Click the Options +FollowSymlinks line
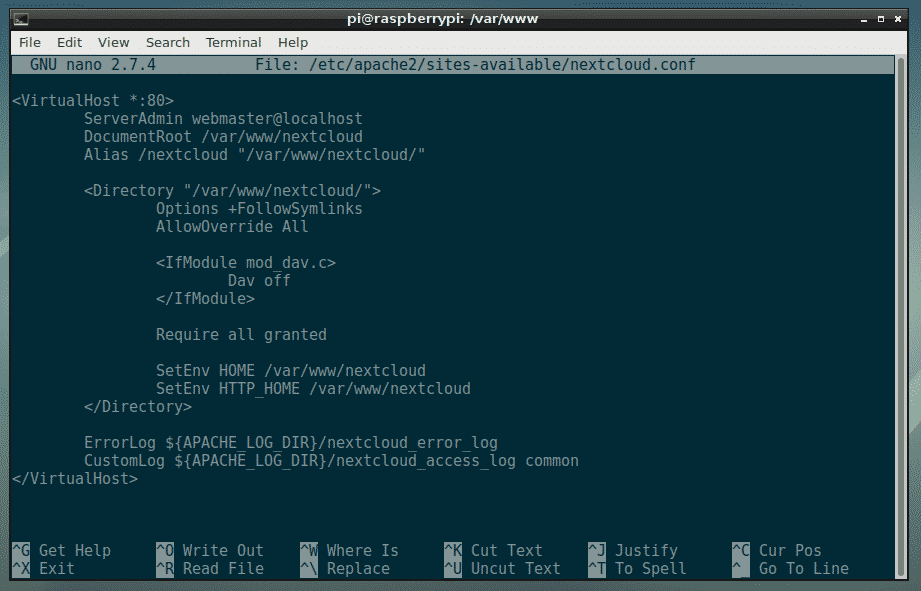921x591 pixels. point(259,209)
